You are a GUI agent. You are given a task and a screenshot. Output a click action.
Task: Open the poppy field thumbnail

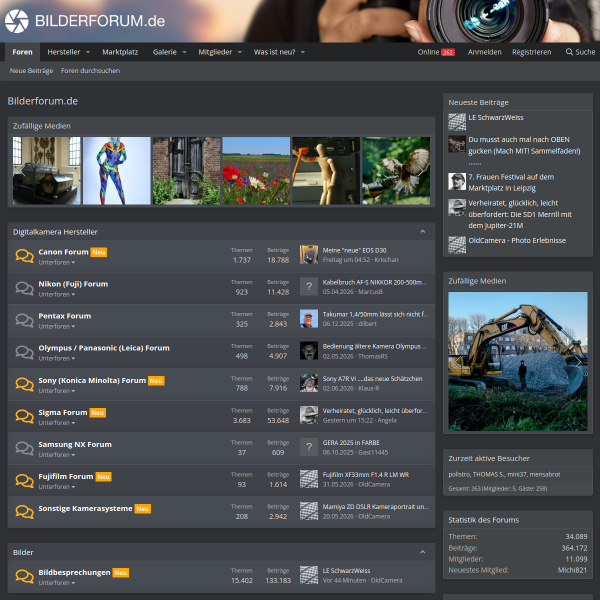pyautogui.click(x=256, y=171)
